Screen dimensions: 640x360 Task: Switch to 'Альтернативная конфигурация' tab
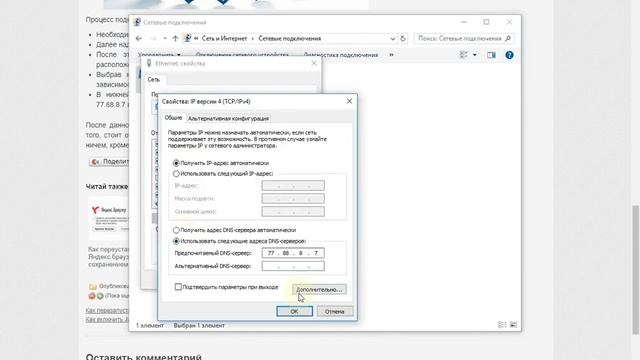228,118
